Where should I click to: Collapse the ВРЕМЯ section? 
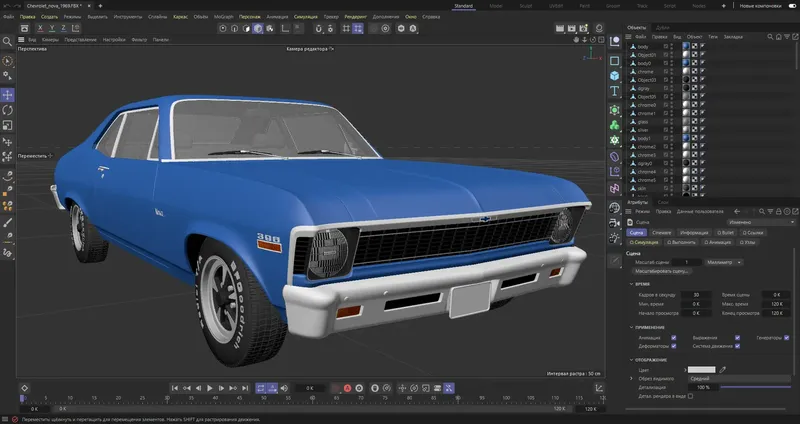[x=632, y=284]
